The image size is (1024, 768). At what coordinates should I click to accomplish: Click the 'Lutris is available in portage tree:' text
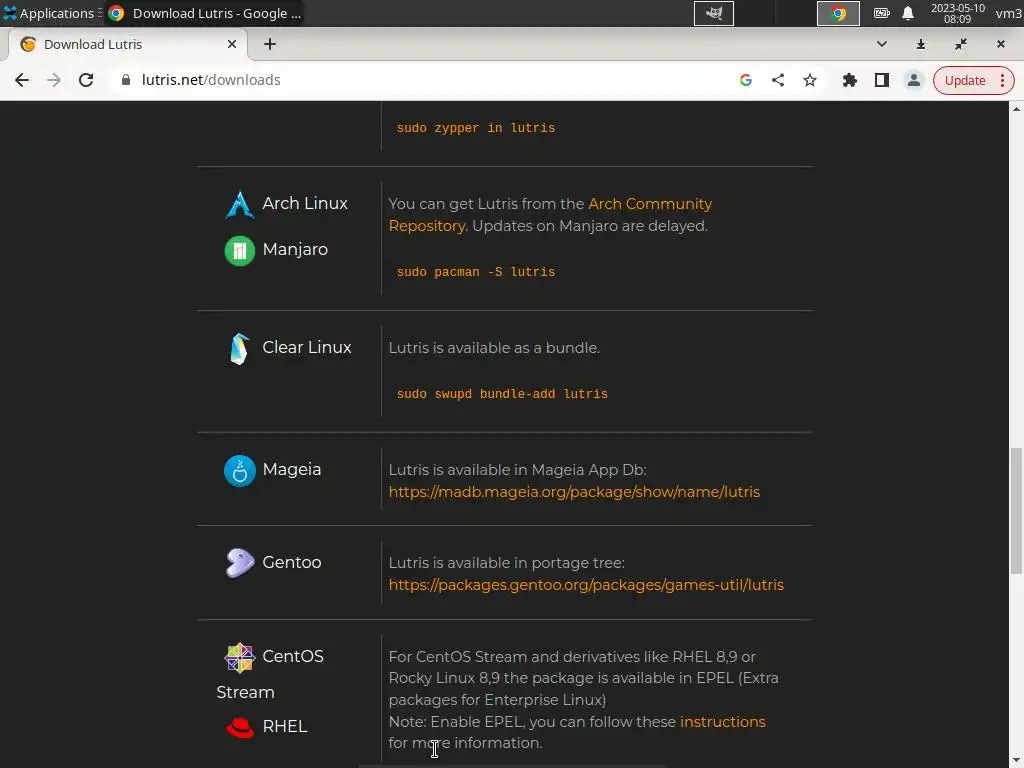pos(506,562)
